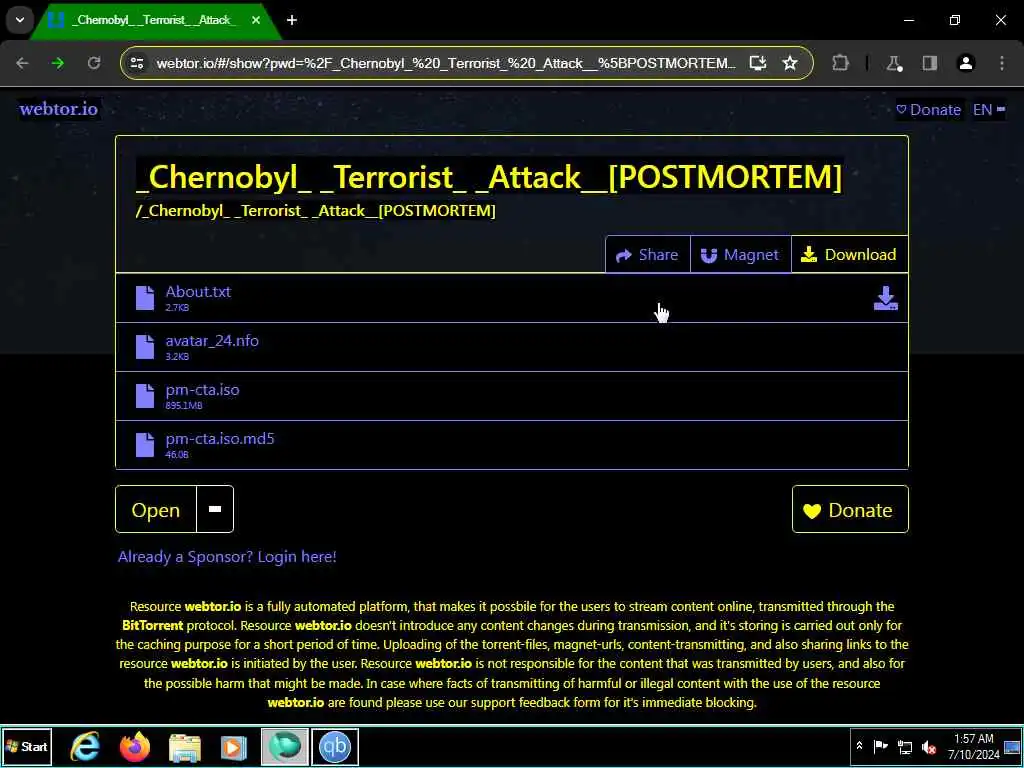1024x768 pixels.
Task: Expand the options next to Open button
Action: click(215, 509)
